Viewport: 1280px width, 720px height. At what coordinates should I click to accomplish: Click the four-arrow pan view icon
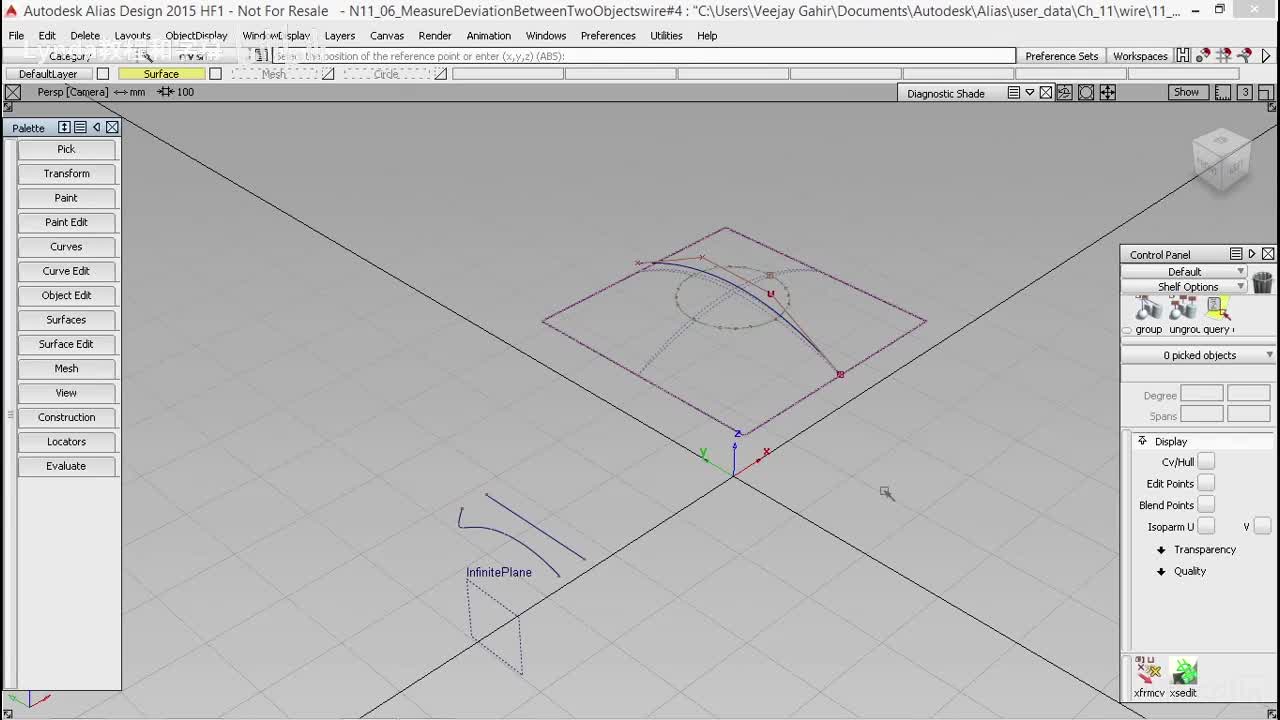(1108, 93)
